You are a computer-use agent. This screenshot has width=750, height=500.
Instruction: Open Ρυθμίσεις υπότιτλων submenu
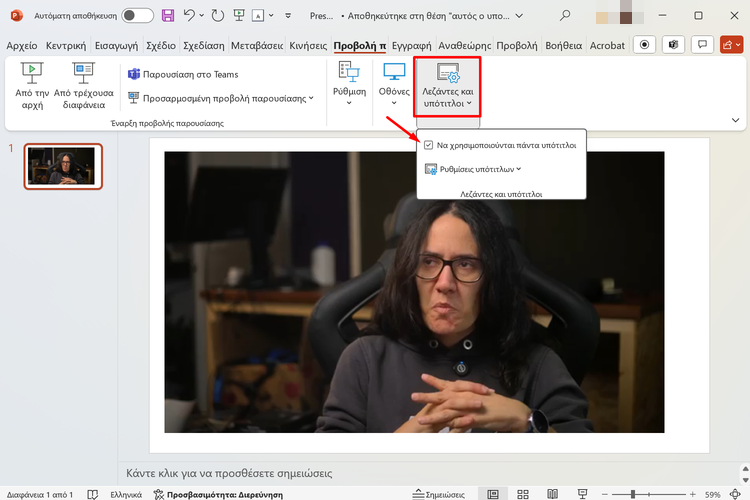473,169
